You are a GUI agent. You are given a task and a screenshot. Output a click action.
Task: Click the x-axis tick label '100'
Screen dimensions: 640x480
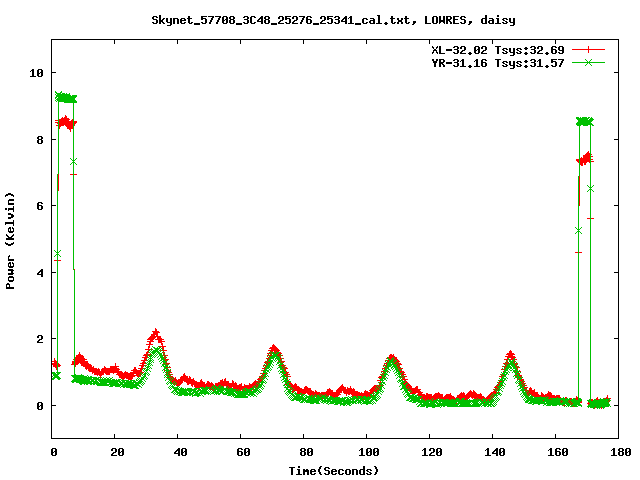369,452
